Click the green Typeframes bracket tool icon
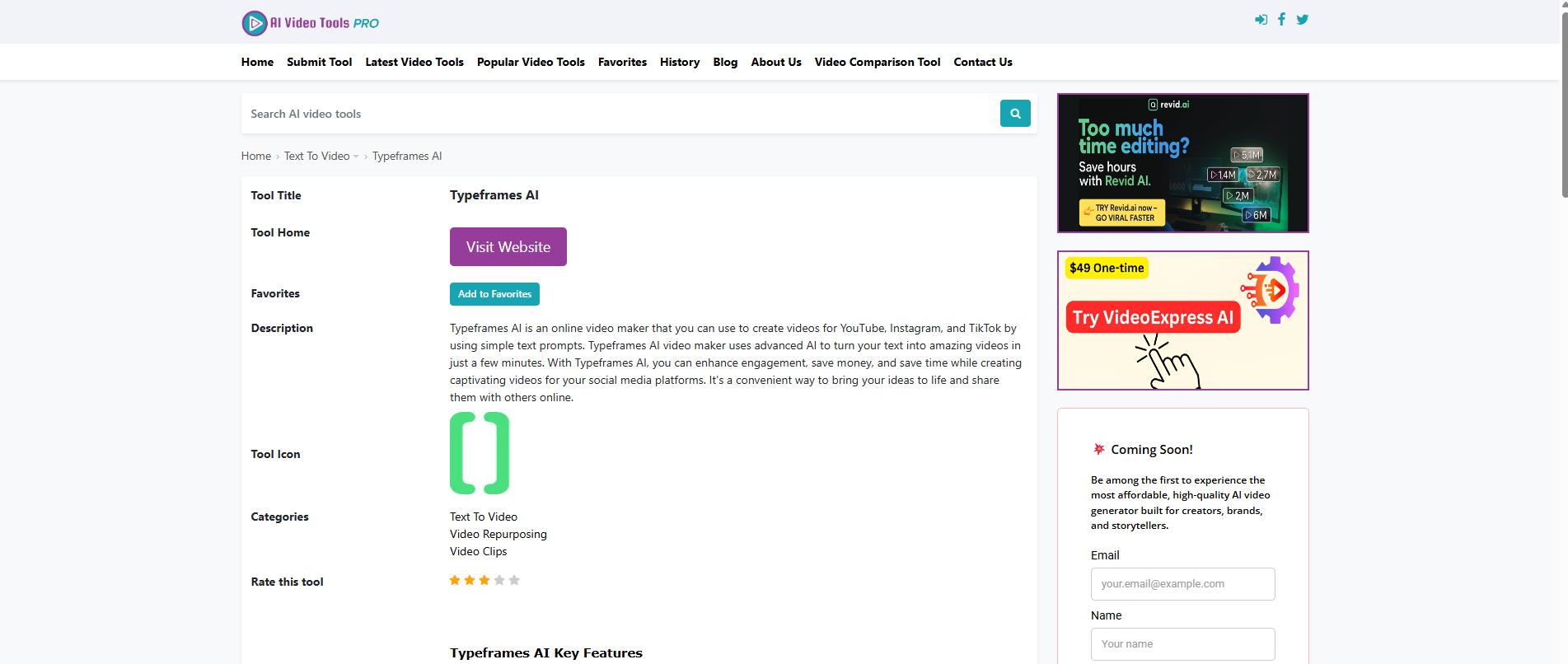This screenshot has height=664, width=1568. (480, 453)
